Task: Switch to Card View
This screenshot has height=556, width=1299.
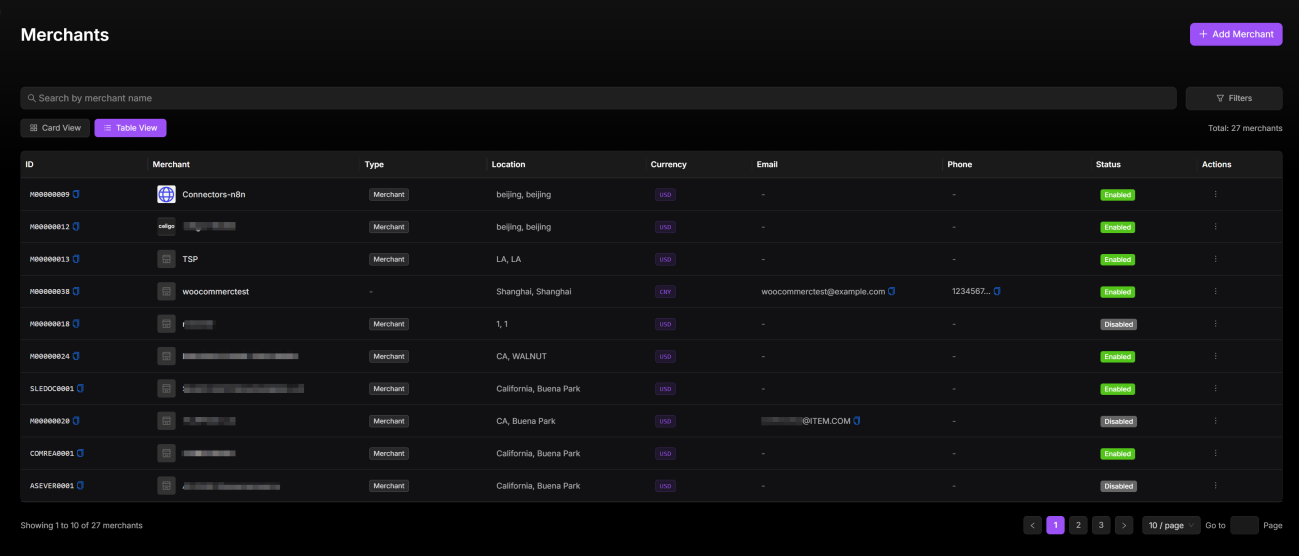Action: point(55,128)
